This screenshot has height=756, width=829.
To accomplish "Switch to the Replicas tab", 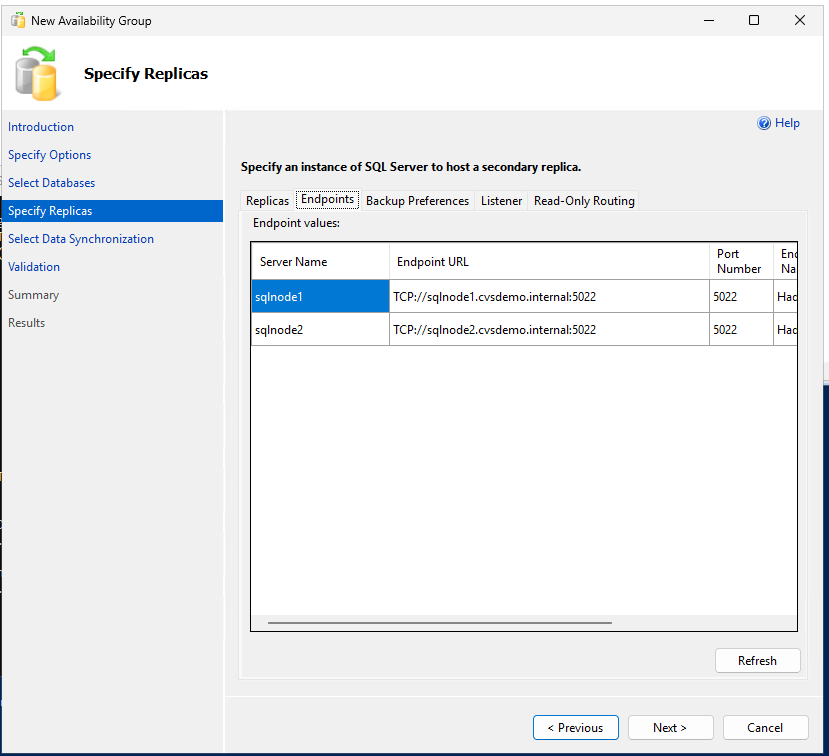I will point(266,200).
